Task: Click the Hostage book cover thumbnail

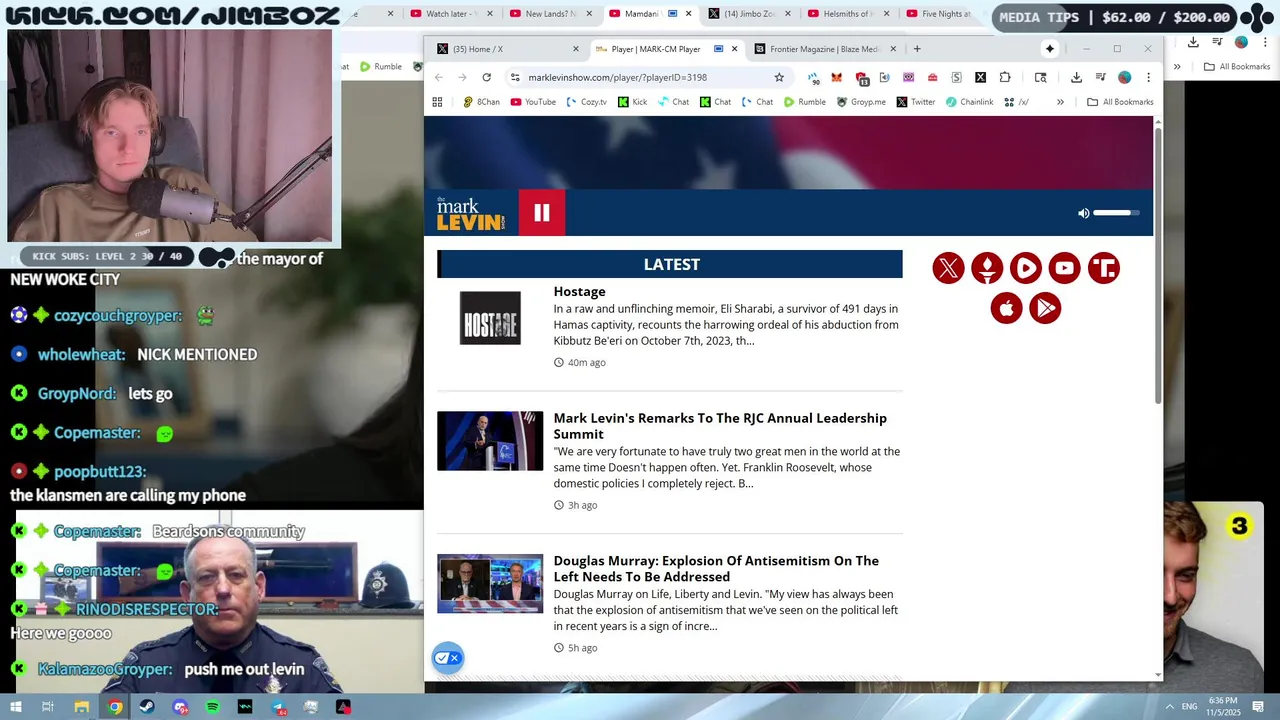Action: (490, 318)
